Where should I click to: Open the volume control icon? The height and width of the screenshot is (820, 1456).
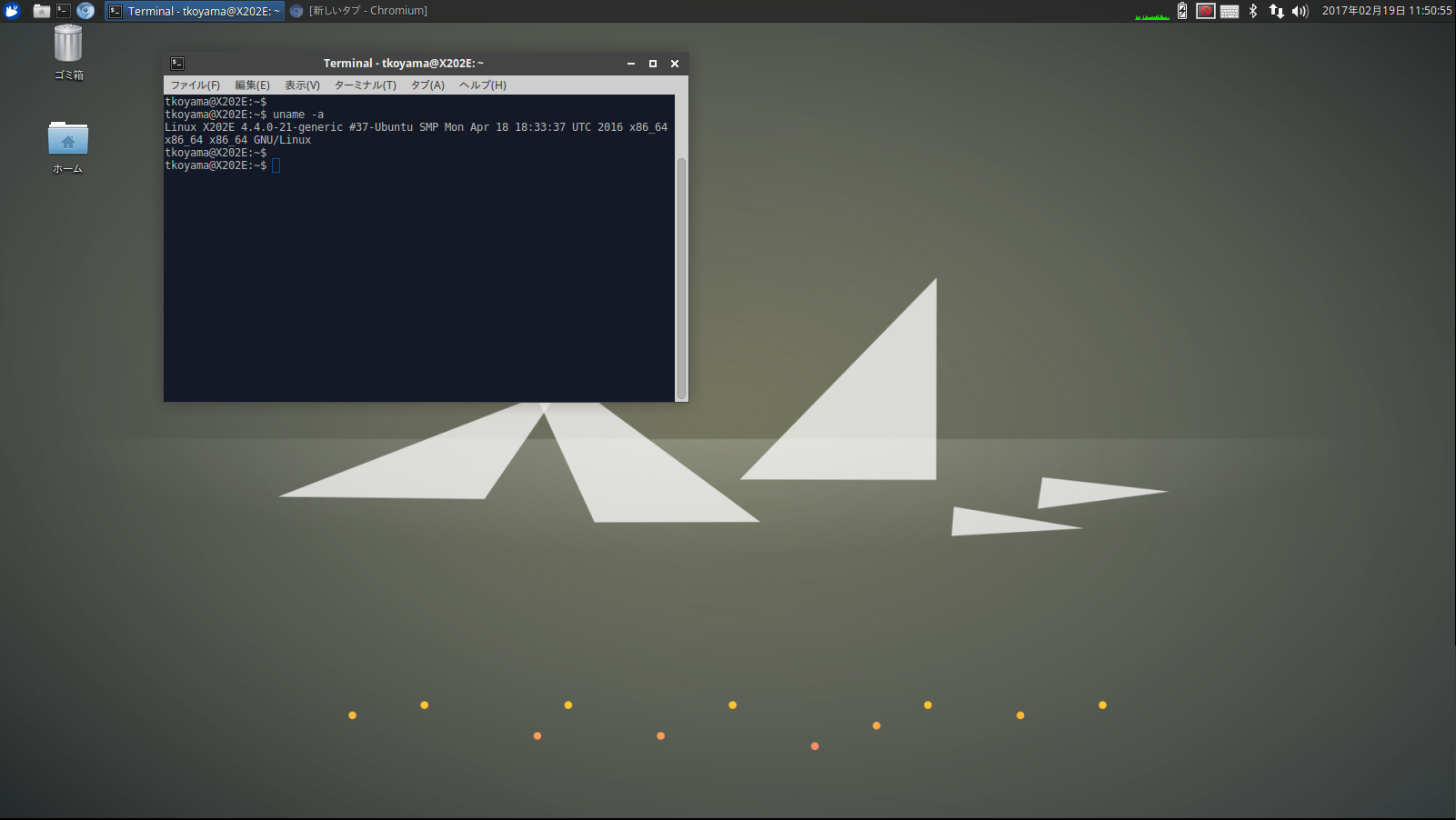click(x=1300, y=11)
